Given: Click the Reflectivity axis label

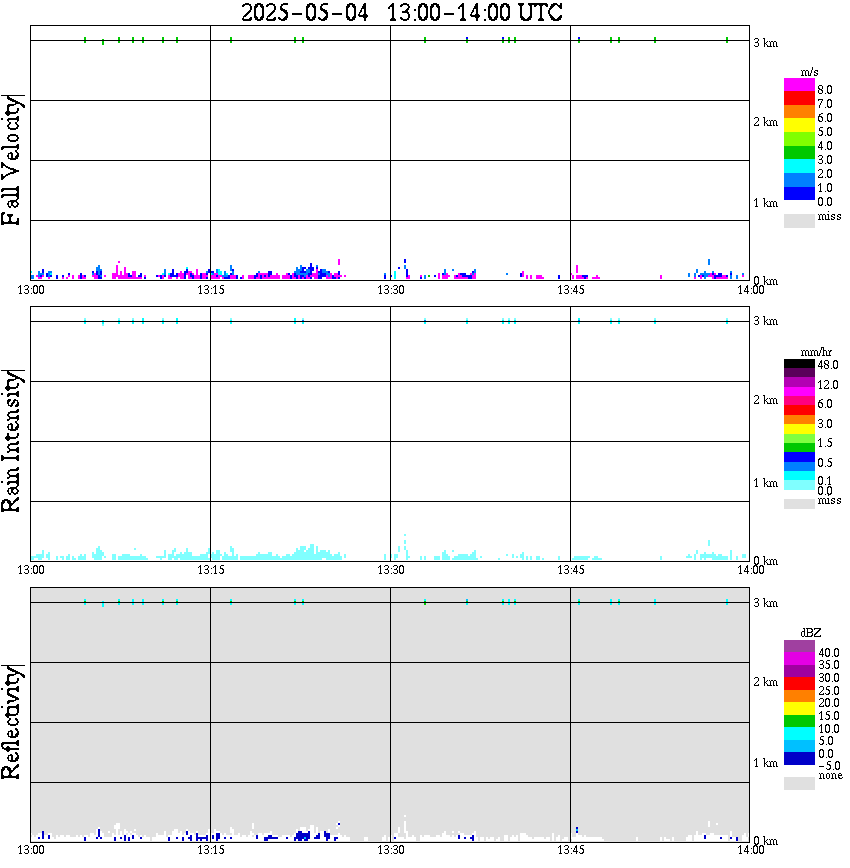Looking at the screenshot, I should pos(12,722).
